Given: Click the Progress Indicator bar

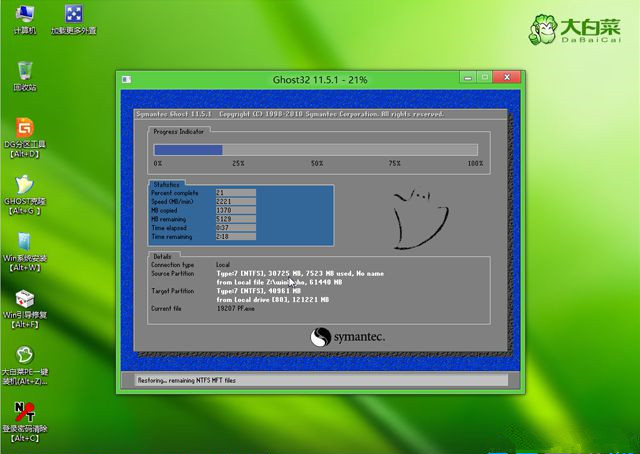Looking at the screenshot, I should pos(316,150).
